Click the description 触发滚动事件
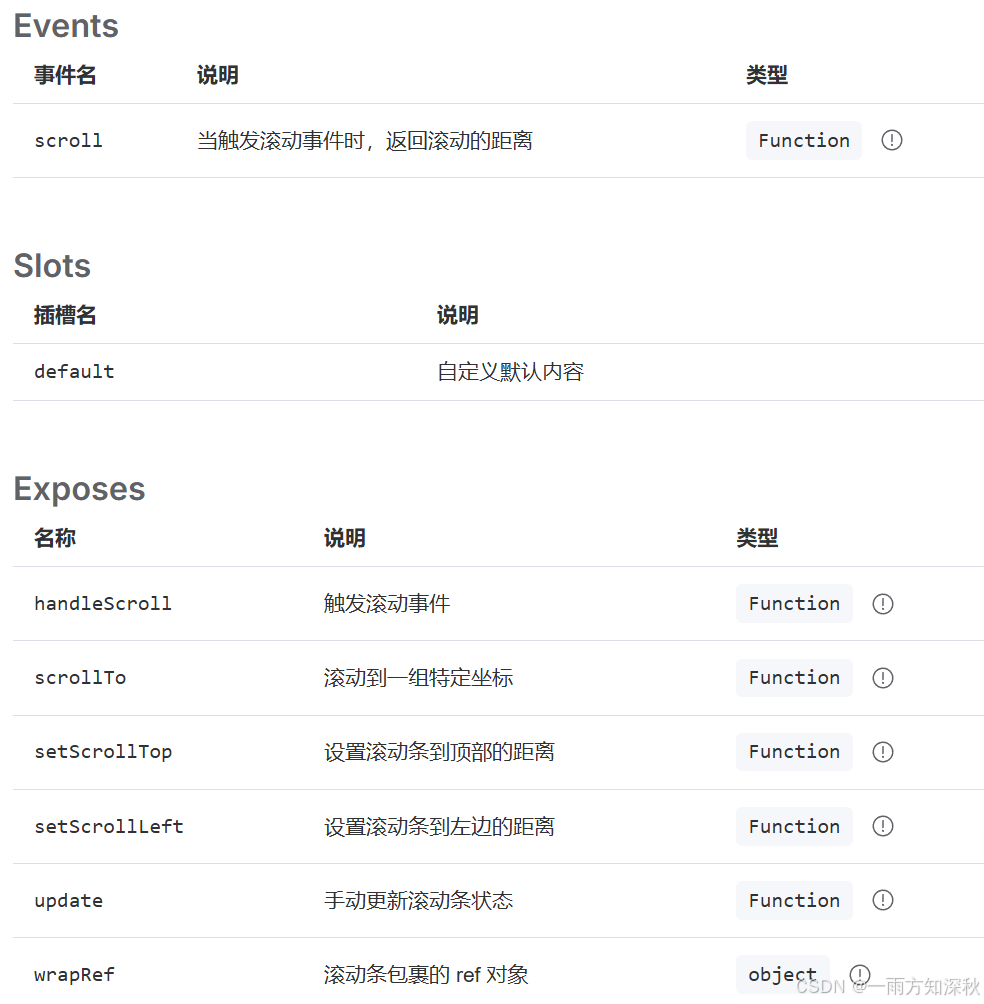 [x=387, y=604]
